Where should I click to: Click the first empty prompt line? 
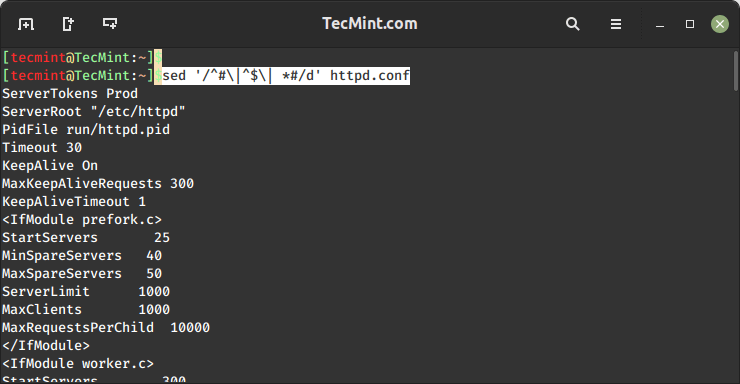82,58
